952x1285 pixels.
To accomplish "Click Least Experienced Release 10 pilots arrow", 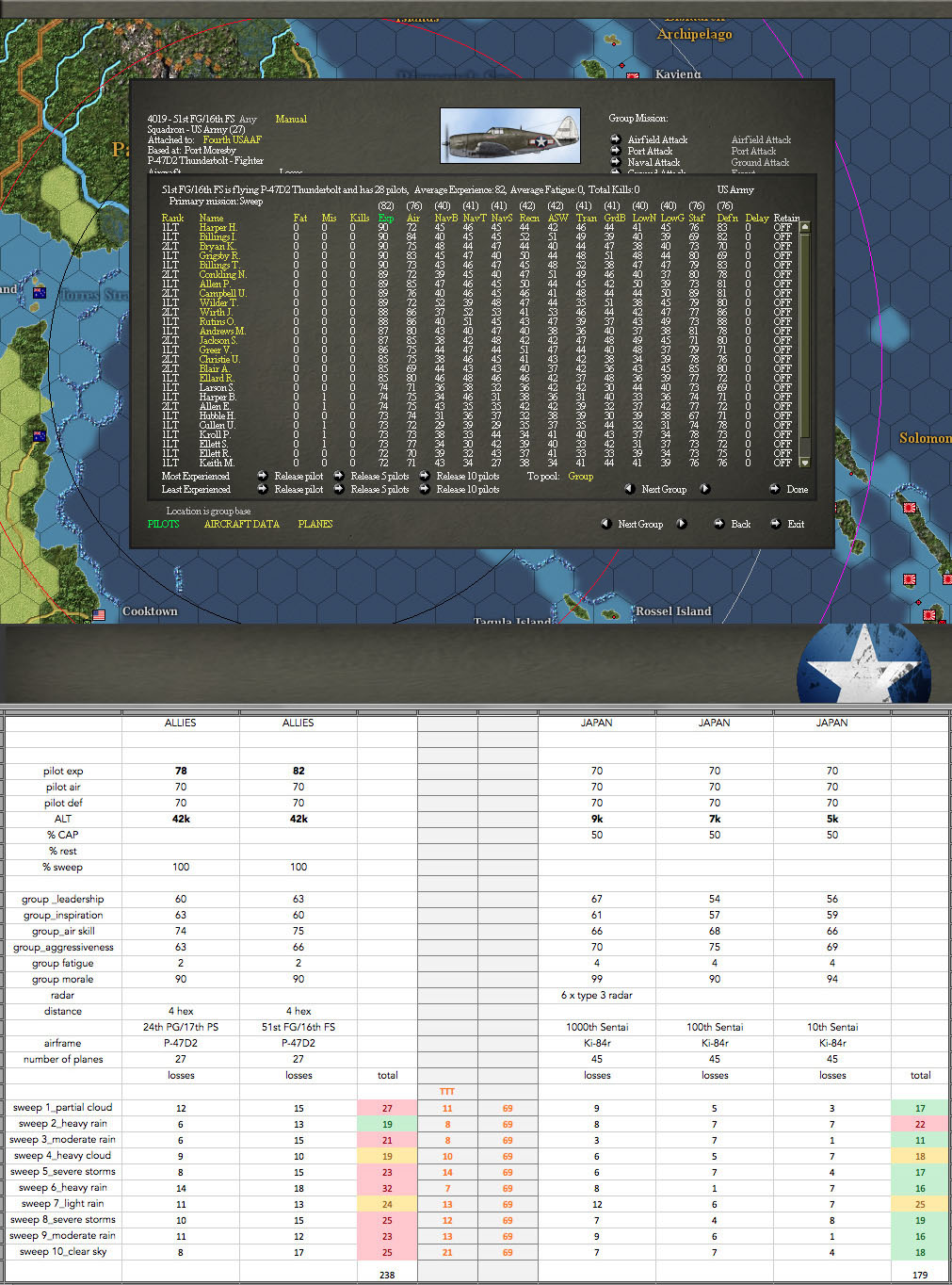I will coord(425,489).
